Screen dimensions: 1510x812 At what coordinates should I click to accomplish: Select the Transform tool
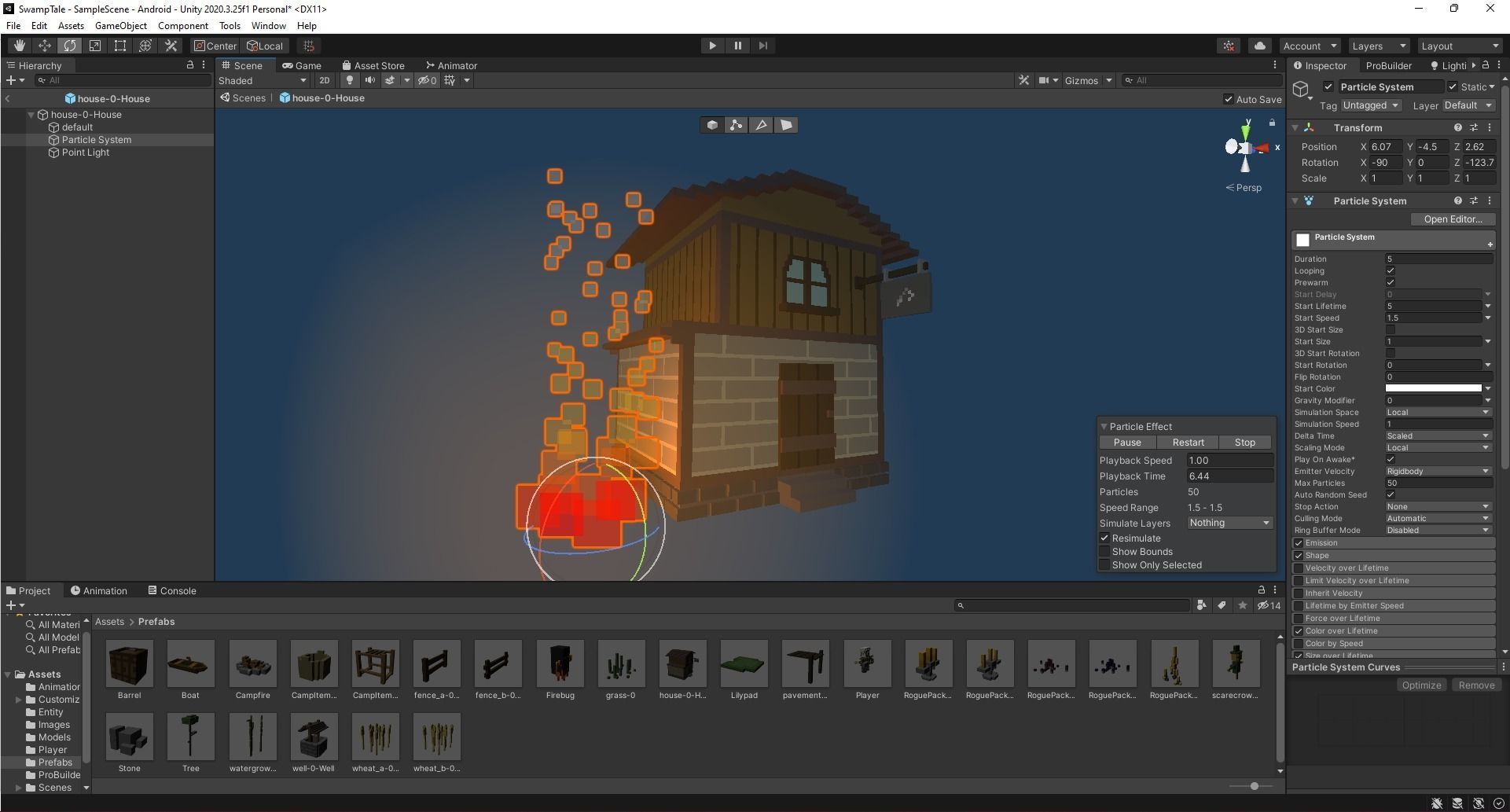145,46
